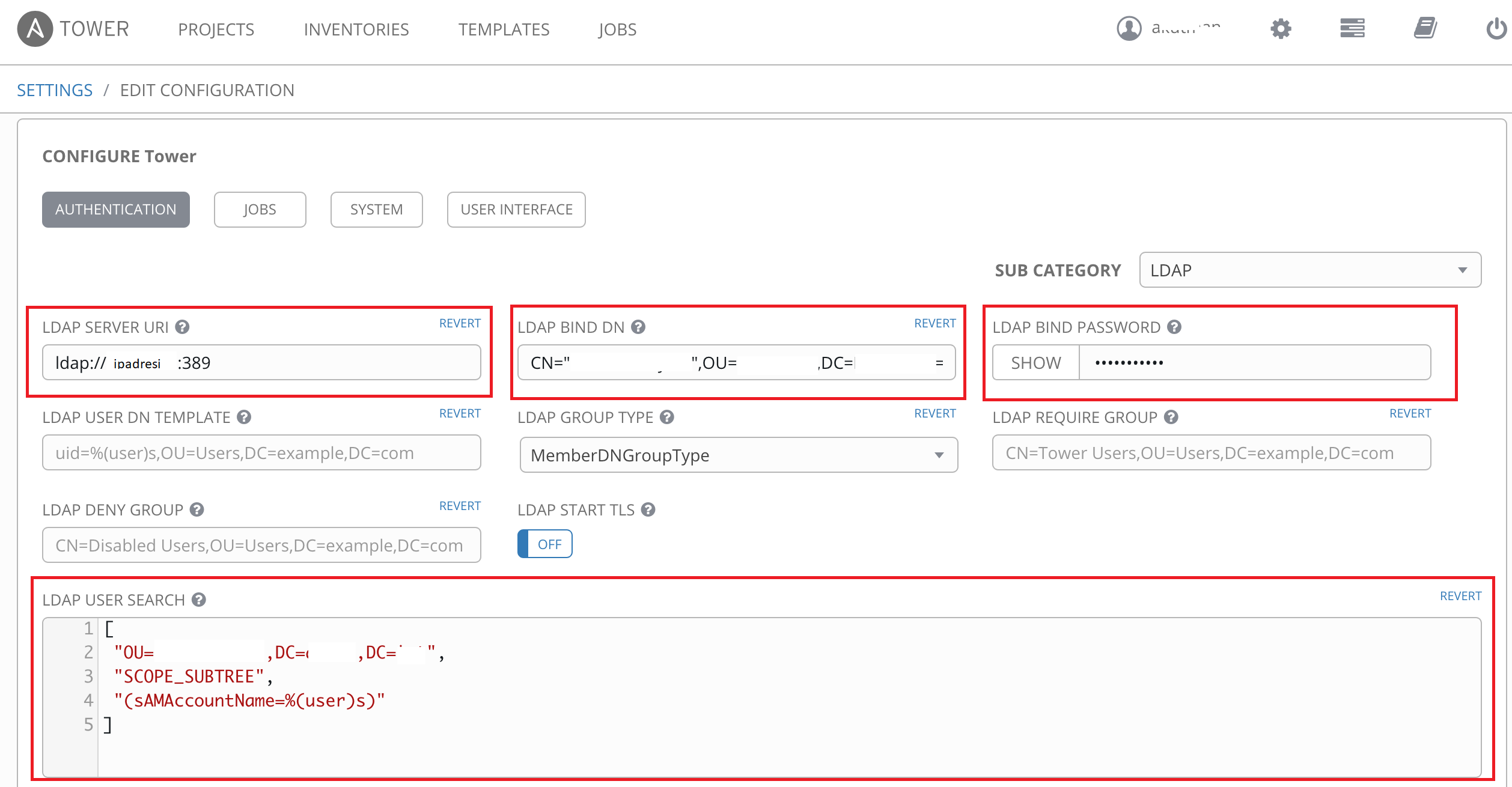The width and height of the screenshot is (1512, 787).
Task: Open the Sub Category LDAP dropdown
Action: tap(1310, 270)
